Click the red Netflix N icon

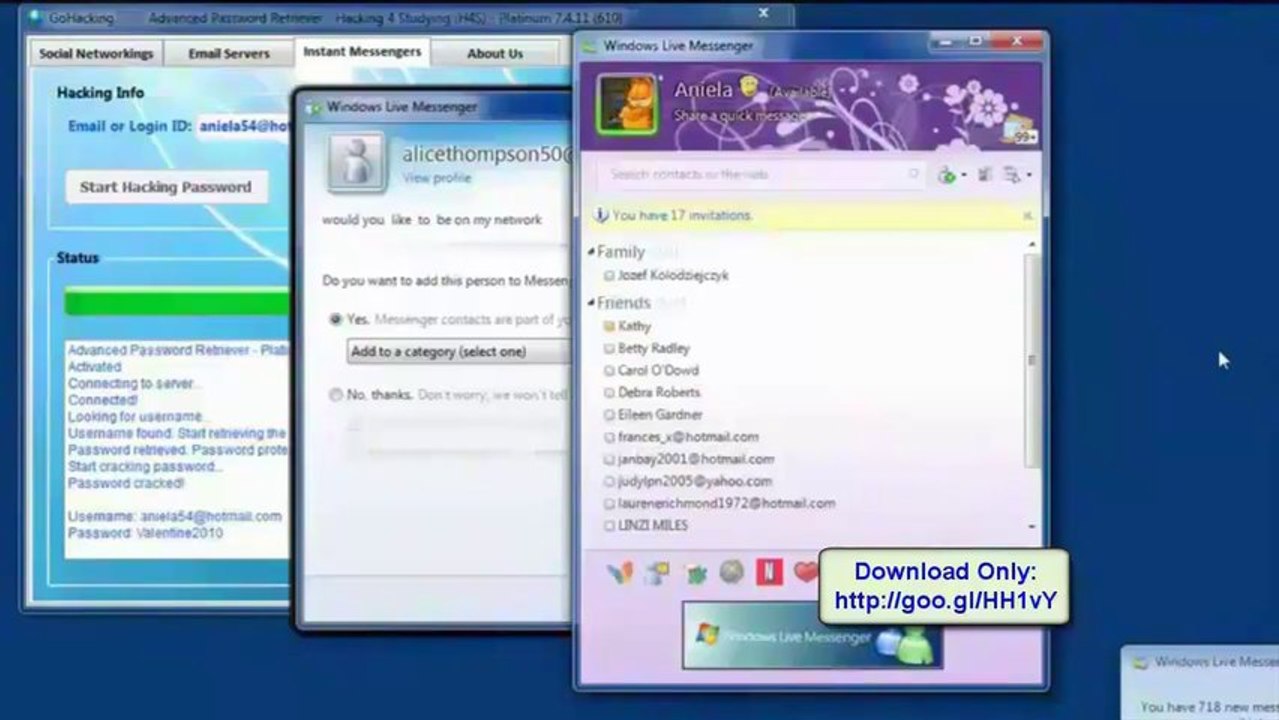coord(769,573)
